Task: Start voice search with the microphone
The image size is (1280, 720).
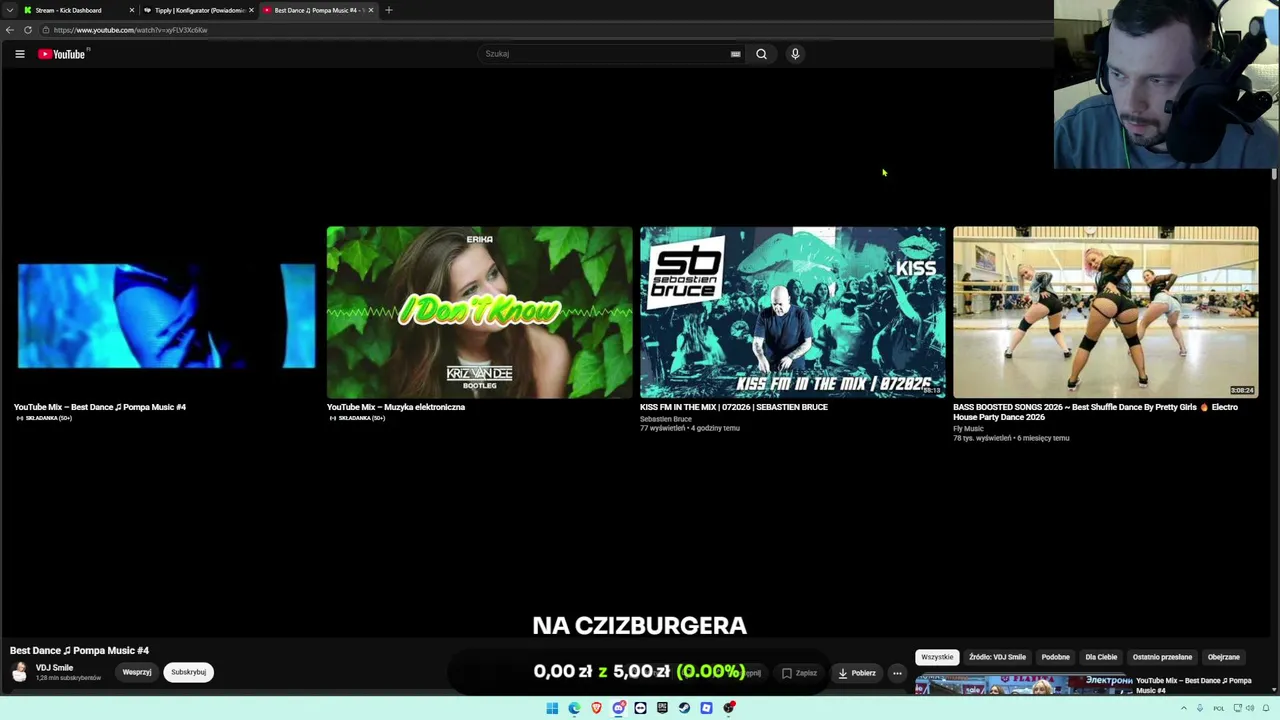Action: click(795, 54)
